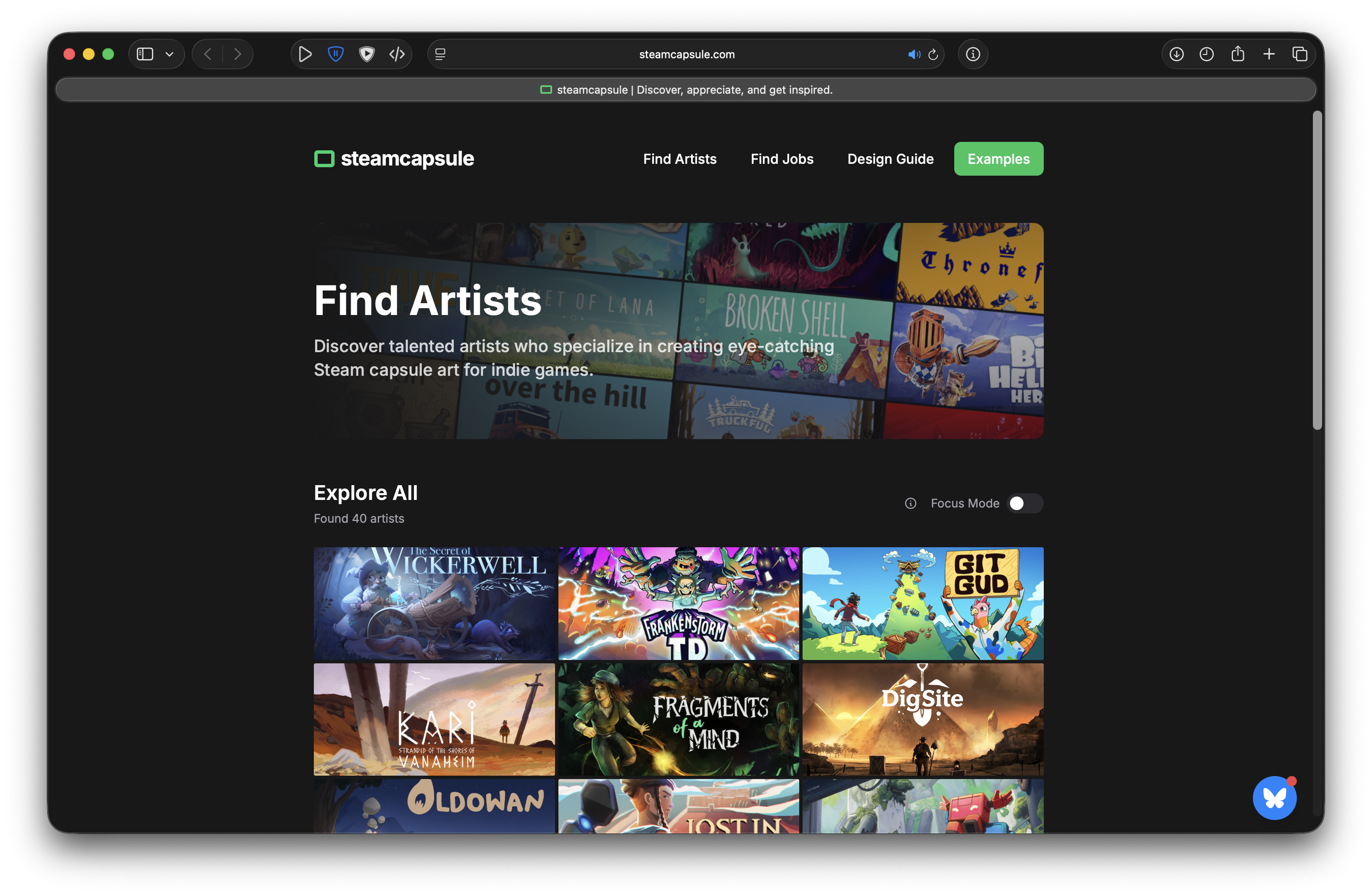Viewport: 1372px width, 896px height.
Task: Open the blue Bitwarden shield extension
Action: [x=335, y=54]
